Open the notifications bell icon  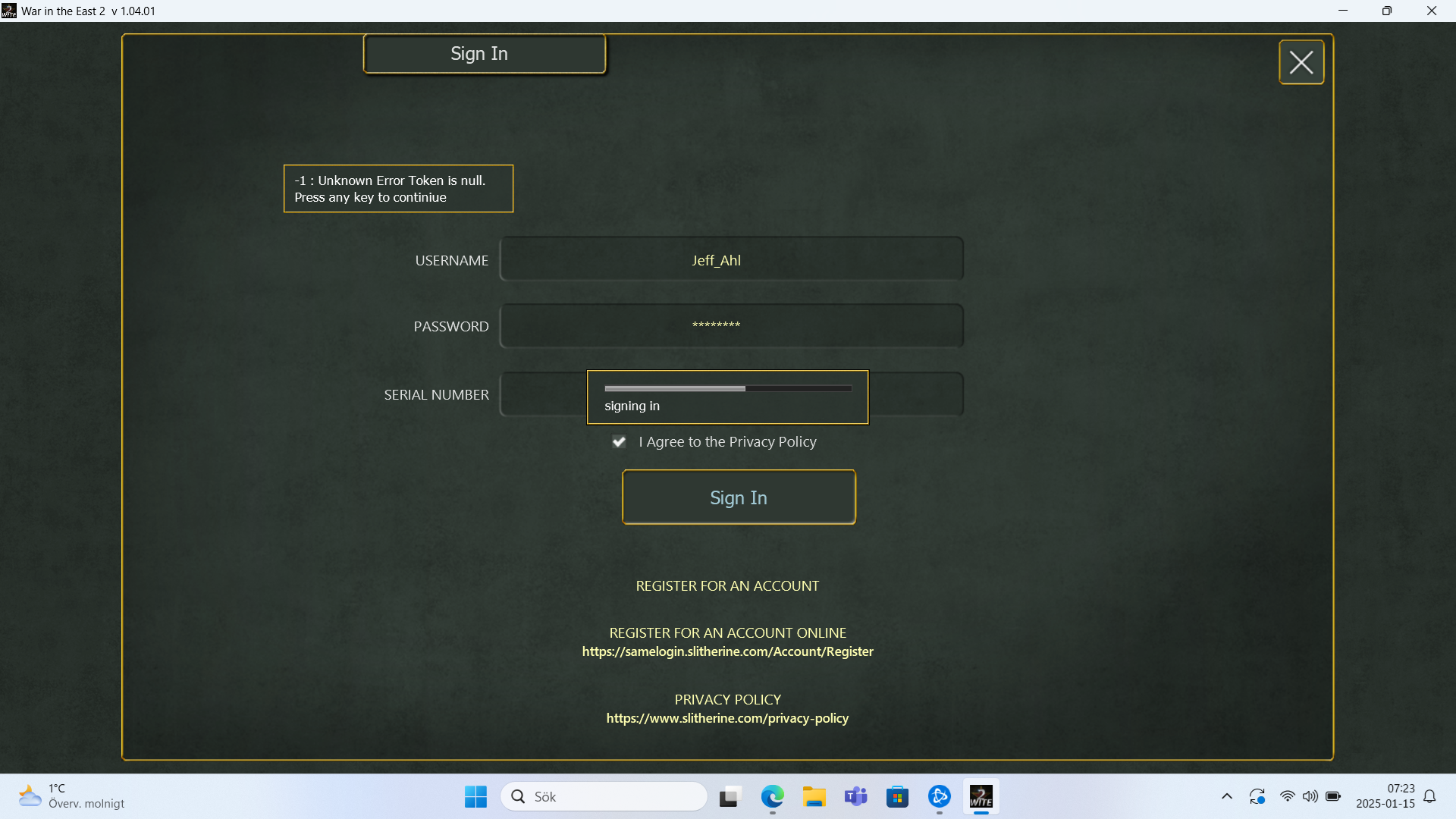pyautogui.click(x=1430, y=796)
